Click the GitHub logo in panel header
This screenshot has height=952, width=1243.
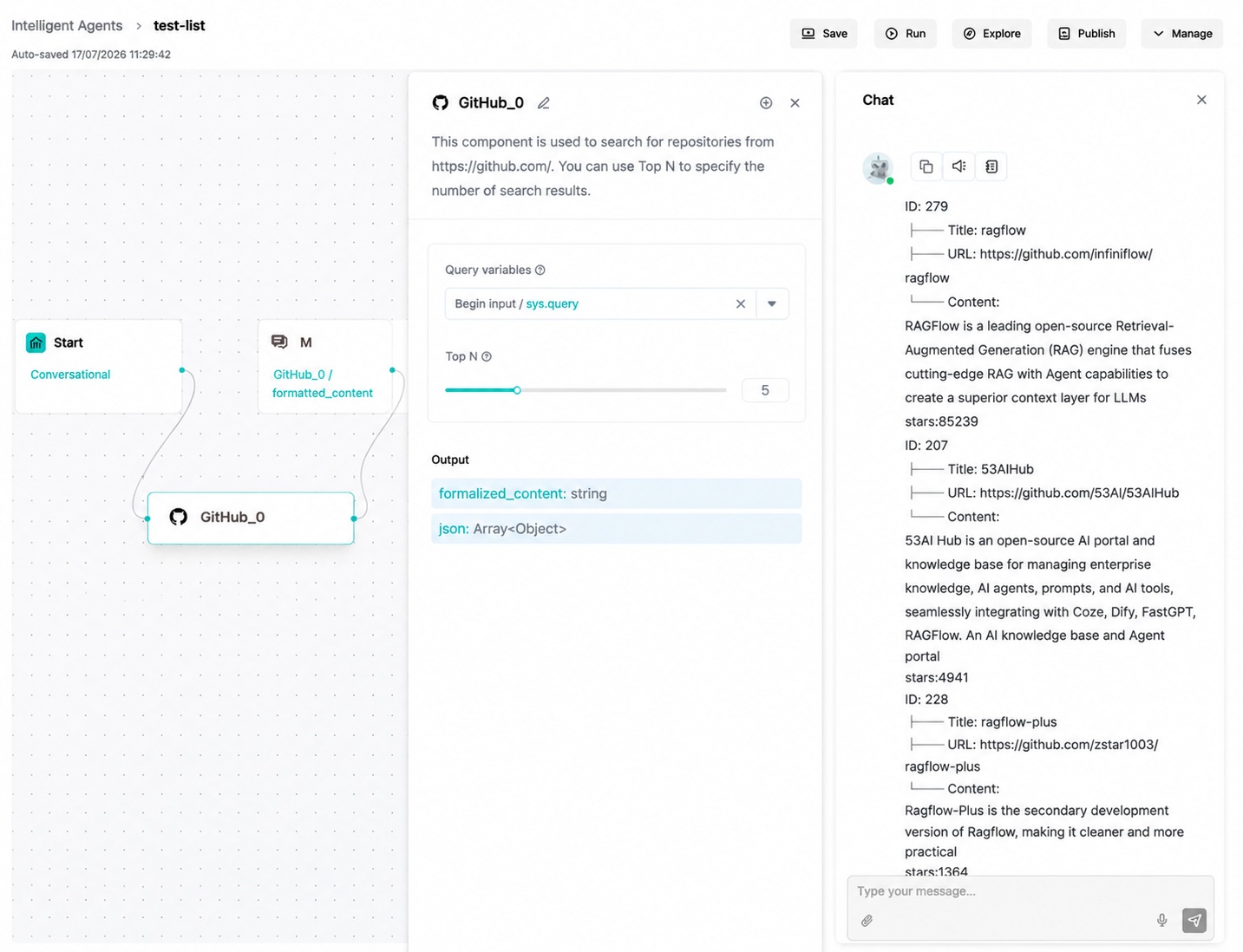coord(441,103)
